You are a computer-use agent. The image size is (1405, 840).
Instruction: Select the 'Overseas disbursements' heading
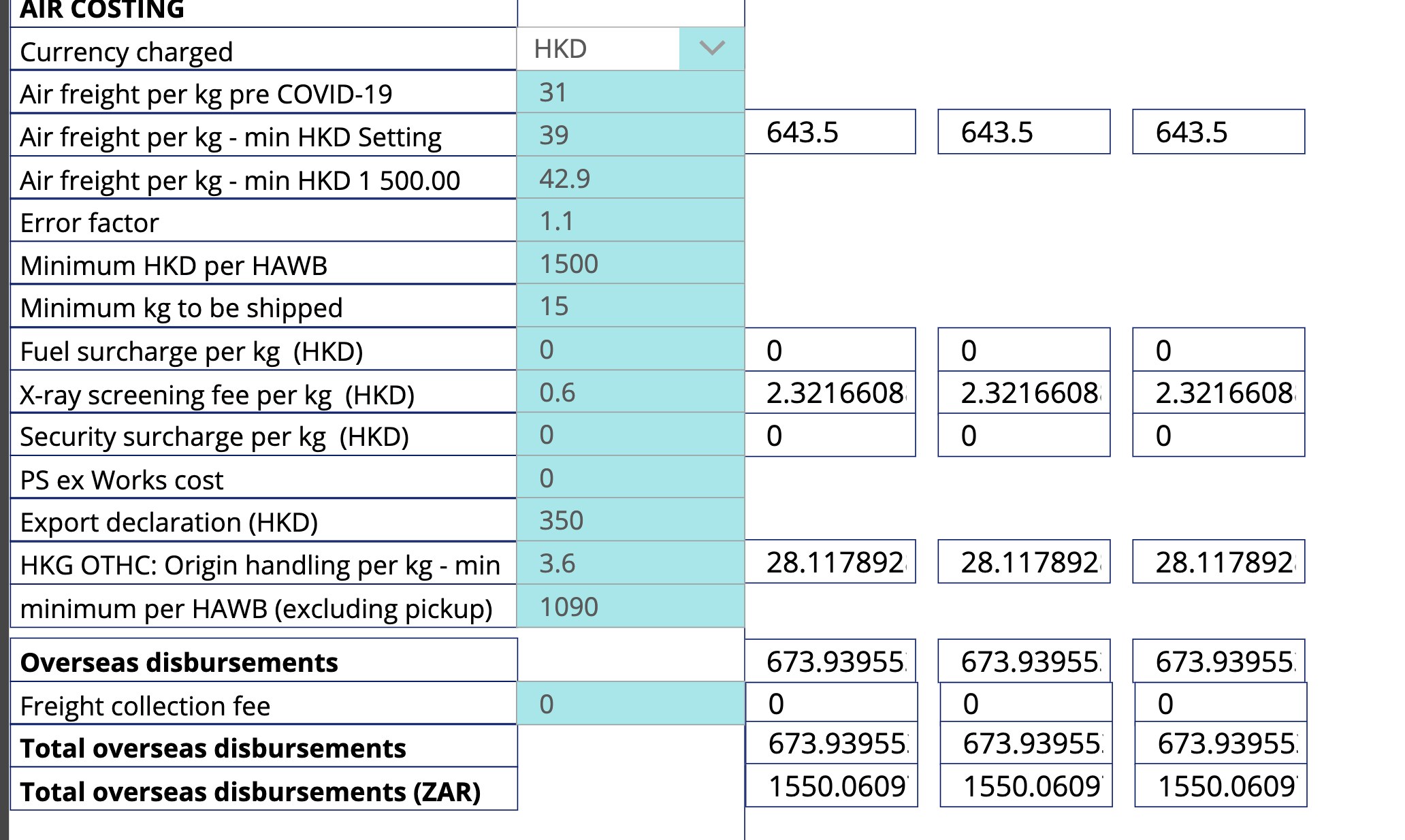tap(179, 662)
